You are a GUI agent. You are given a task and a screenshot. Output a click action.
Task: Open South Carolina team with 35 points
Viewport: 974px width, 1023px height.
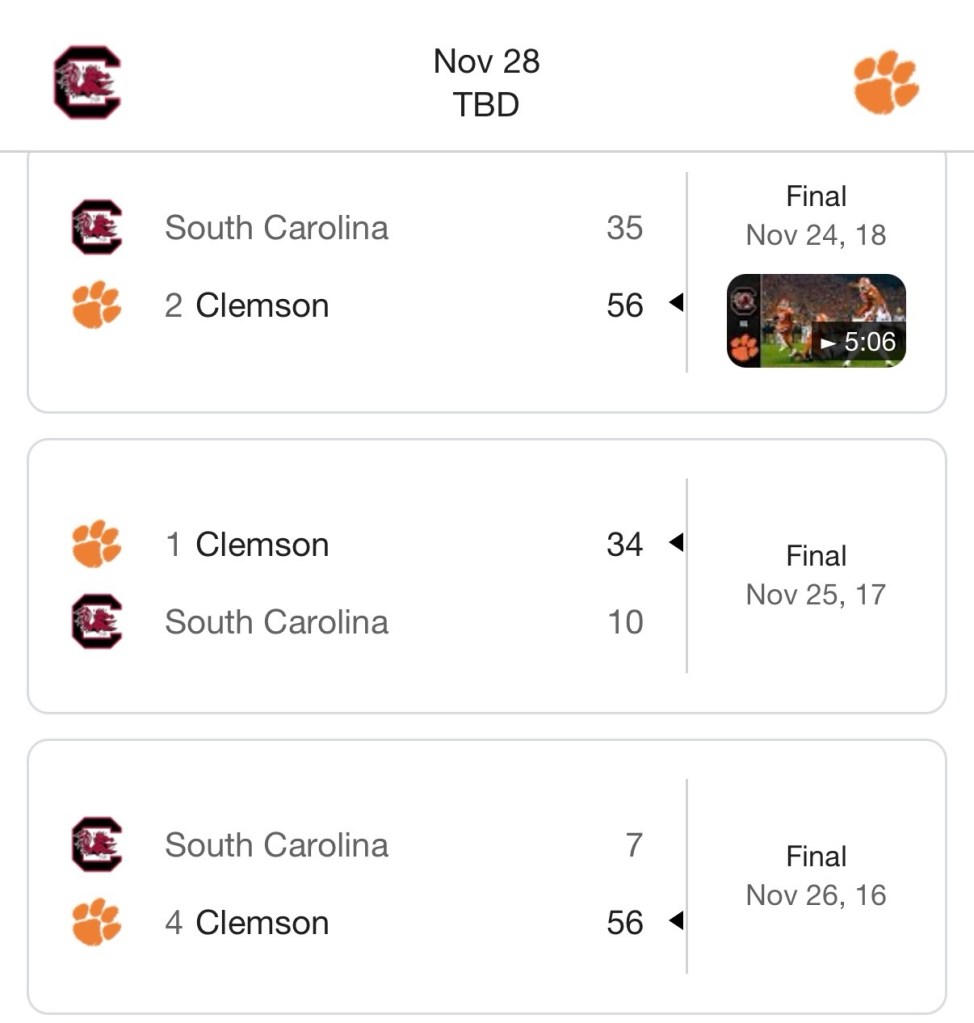277,228
